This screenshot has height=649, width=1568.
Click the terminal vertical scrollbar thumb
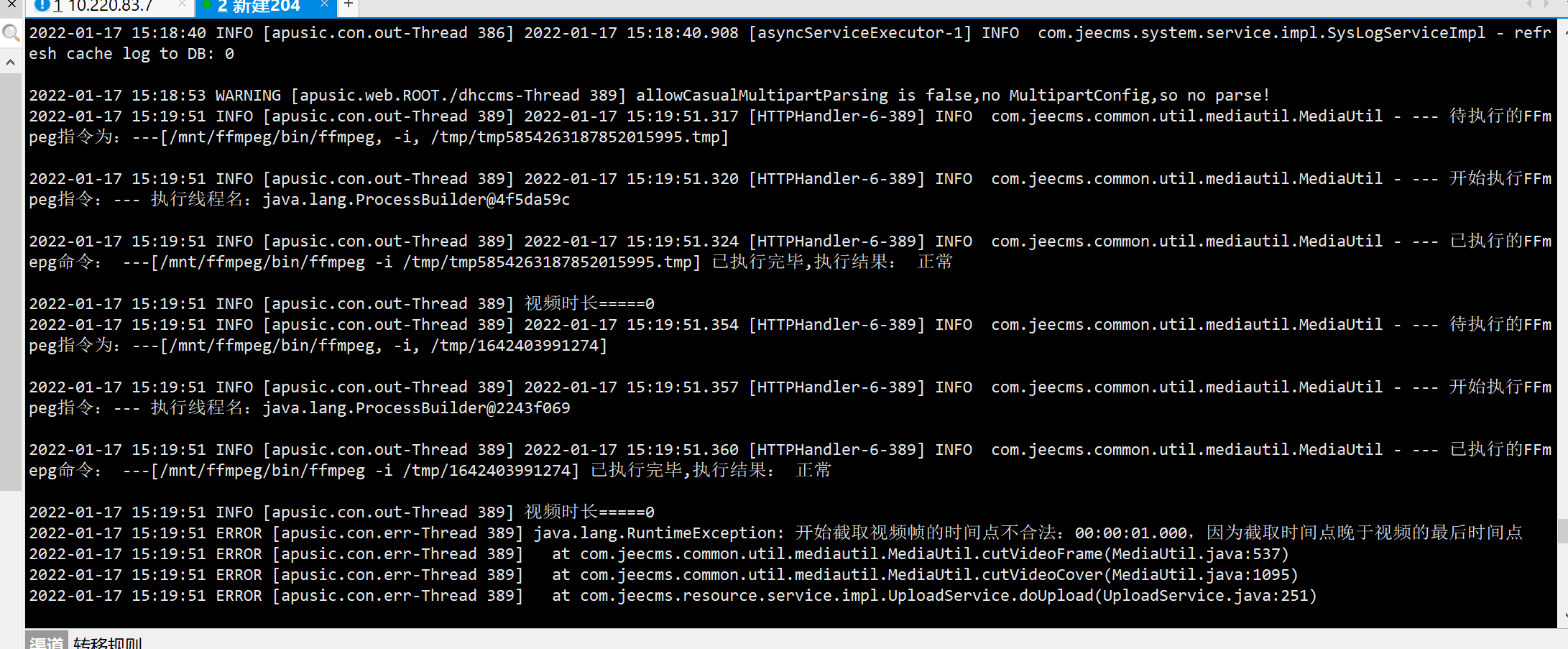pyautogui.click(x=1562, y=530)
